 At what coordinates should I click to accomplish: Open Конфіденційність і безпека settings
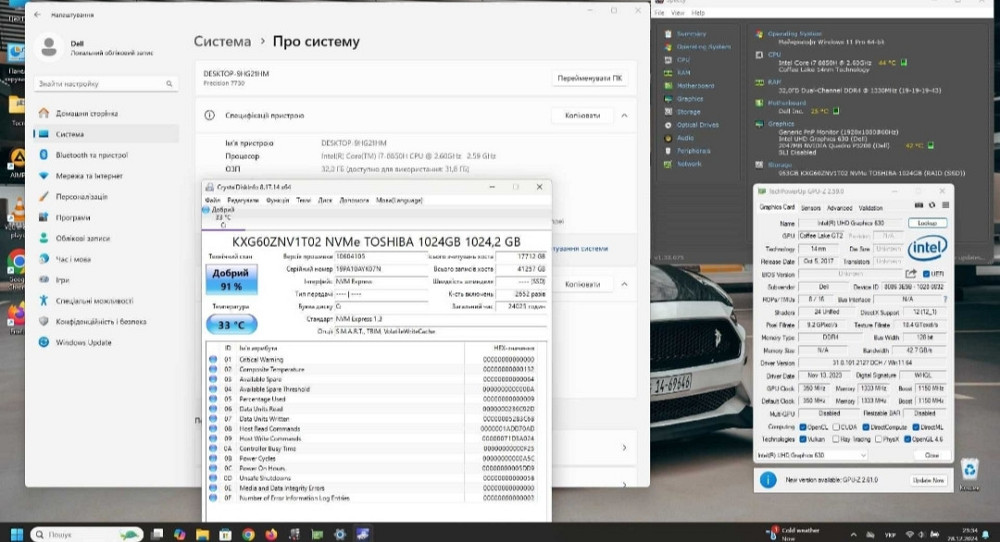coord(101,322)
